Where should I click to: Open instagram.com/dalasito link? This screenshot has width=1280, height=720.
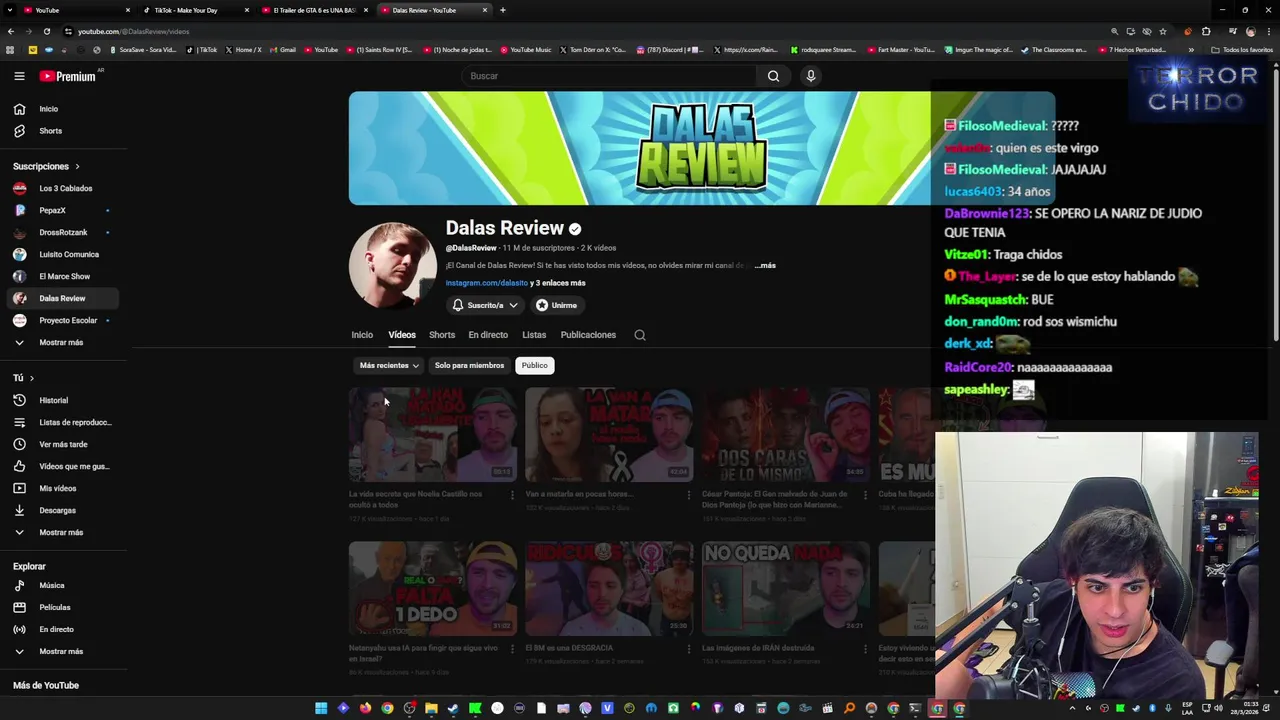coord(486,283)
